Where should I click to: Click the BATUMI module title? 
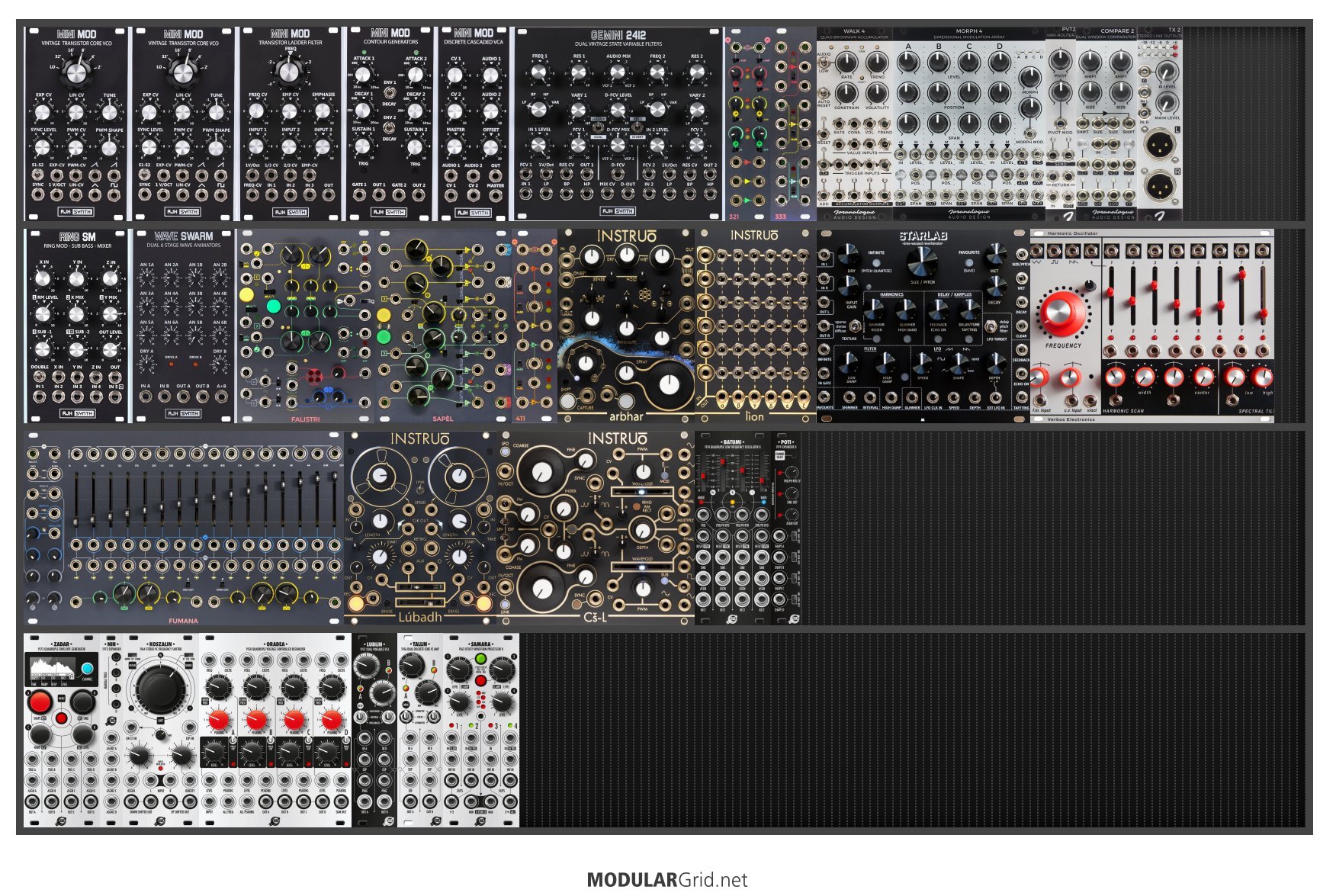[732, 442]
